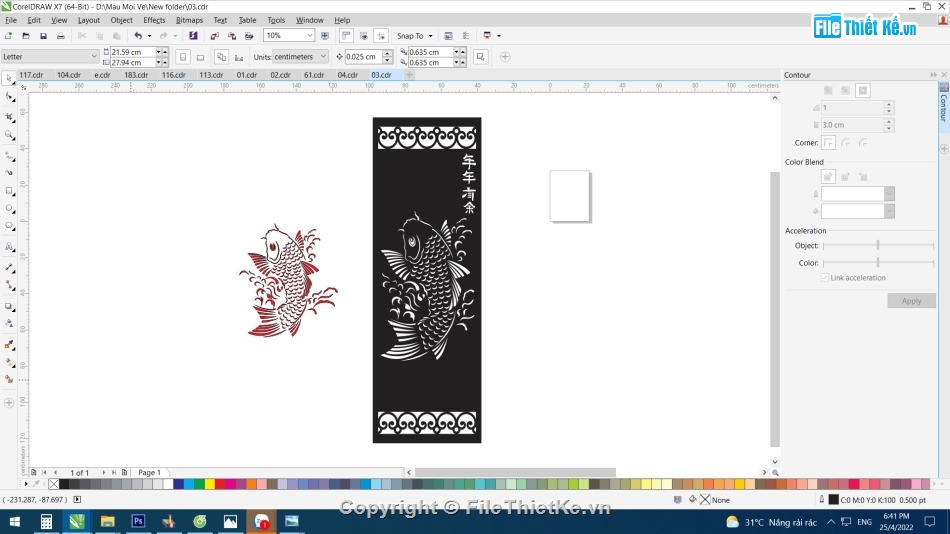
Task: Select the Transparency tool
Action: pyautogui.click(x=9, y=324)
